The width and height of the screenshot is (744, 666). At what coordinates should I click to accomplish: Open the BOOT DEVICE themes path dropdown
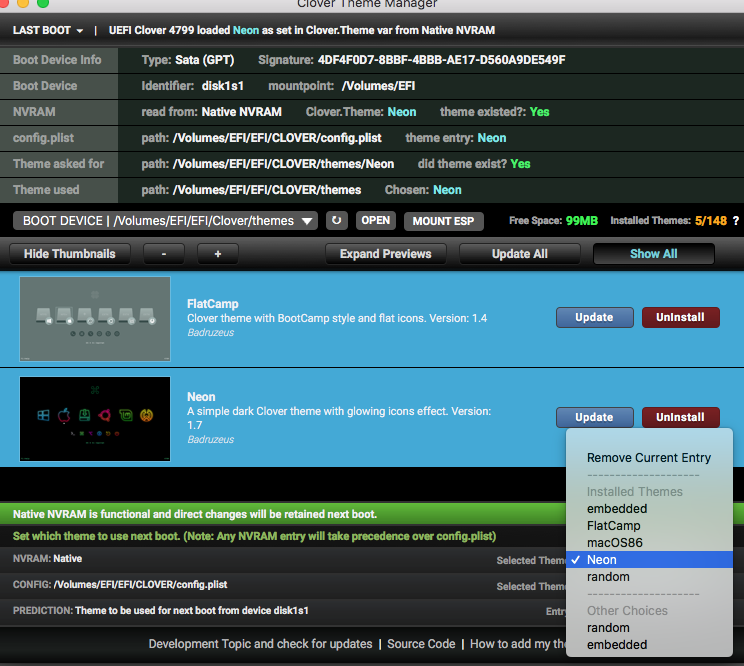pos(165,221)
